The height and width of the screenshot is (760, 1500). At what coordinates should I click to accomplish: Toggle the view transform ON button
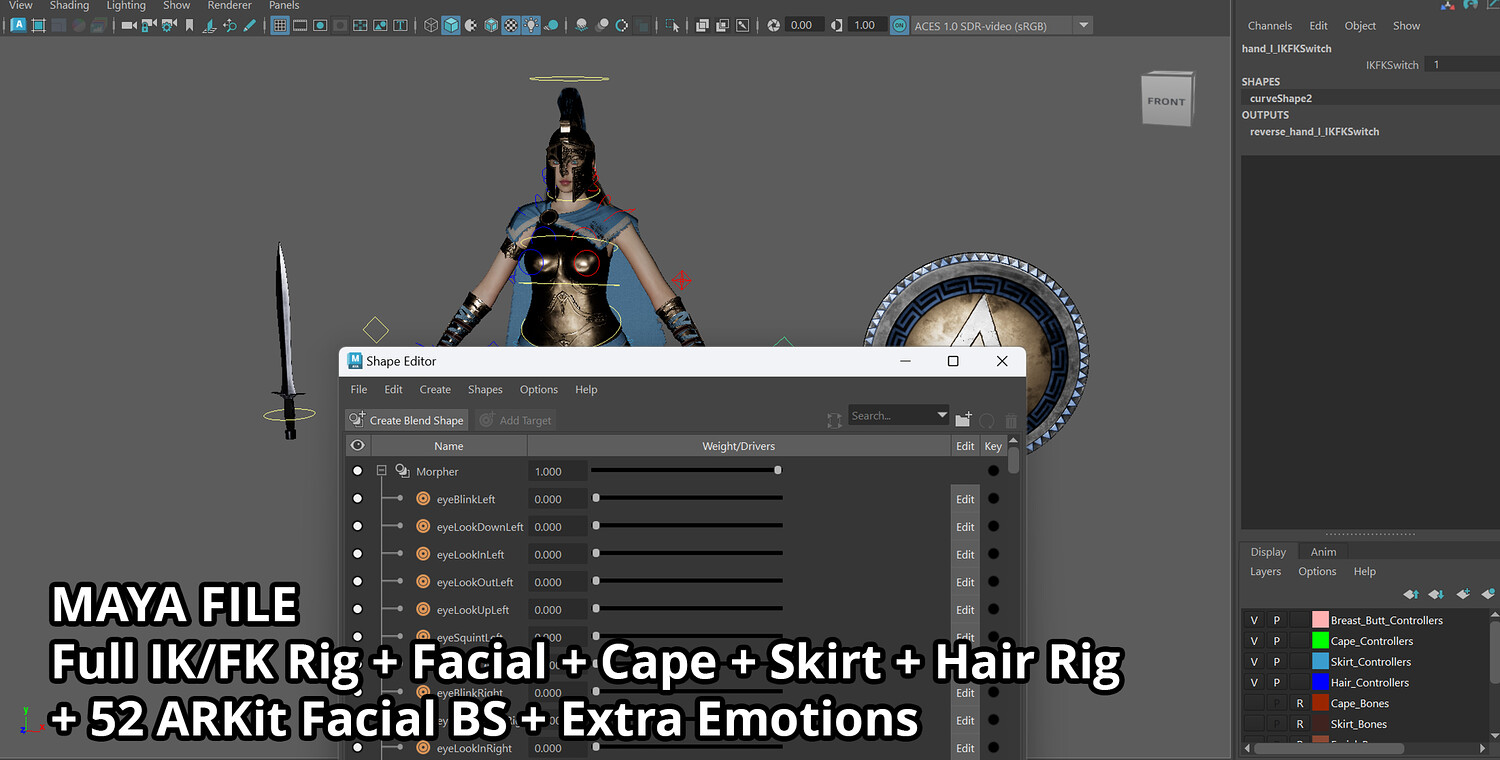tap(900, 25)
